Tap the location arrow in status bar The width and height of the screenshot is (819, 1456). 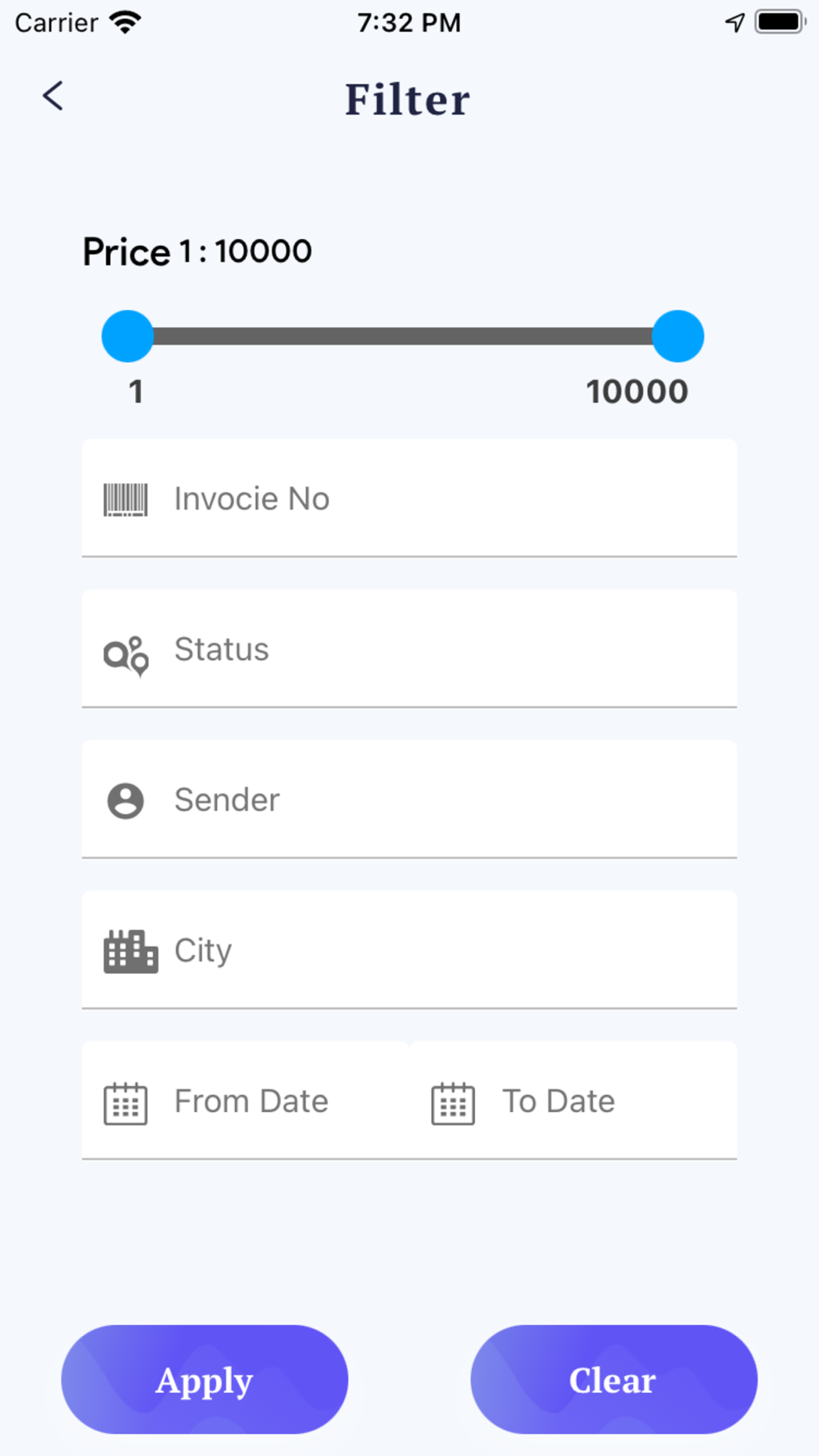pos(735,22)
